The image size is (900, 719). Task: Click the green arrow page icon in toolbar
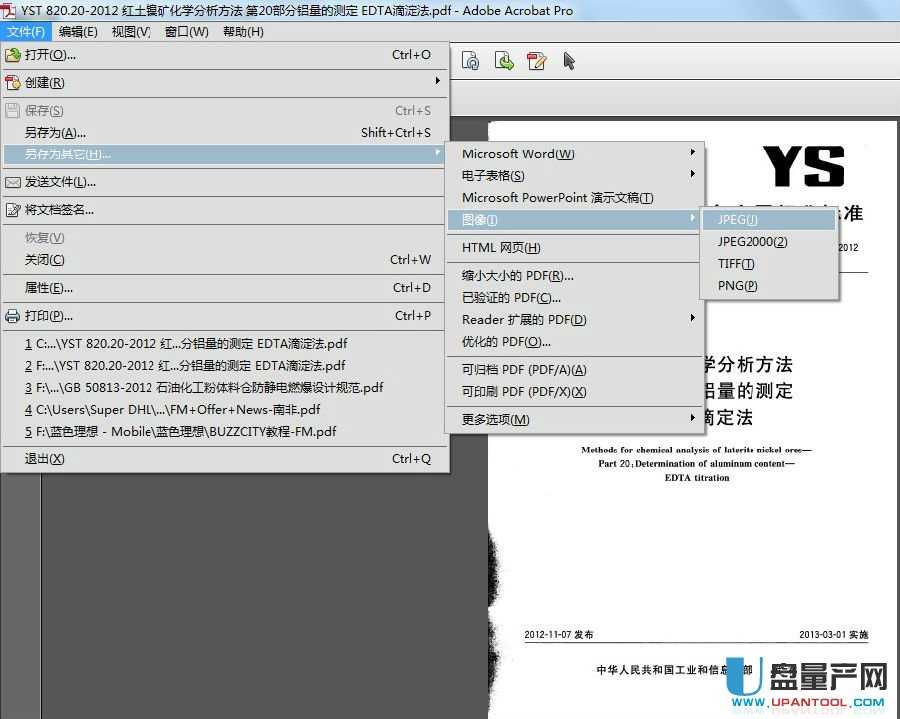[x=504, y=61]
